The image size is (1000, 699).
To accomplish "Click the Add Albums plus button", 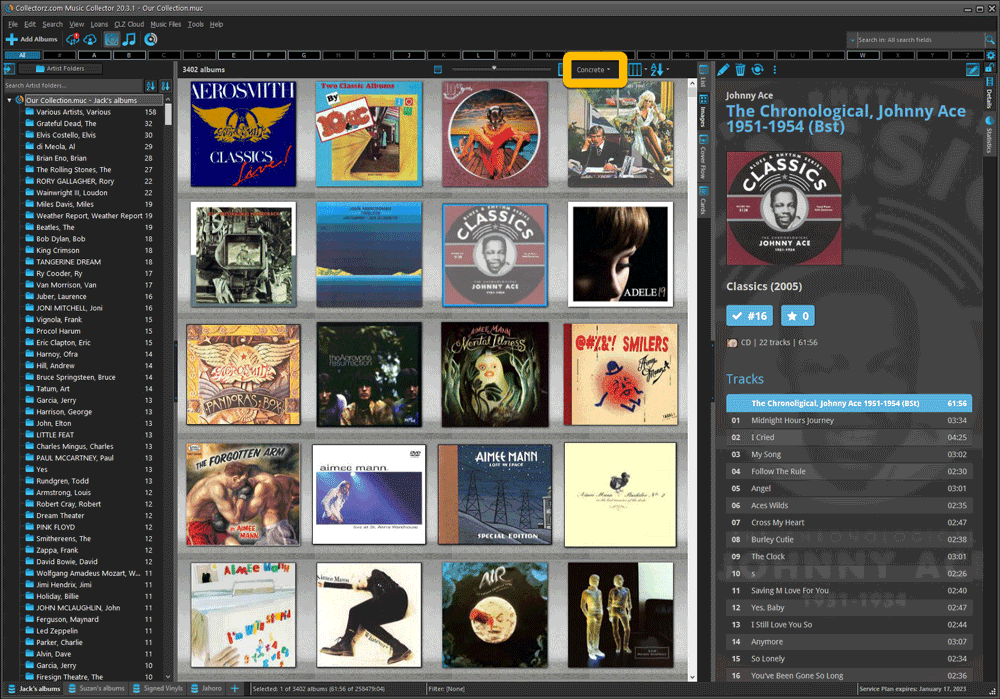I will click(32, 40).
